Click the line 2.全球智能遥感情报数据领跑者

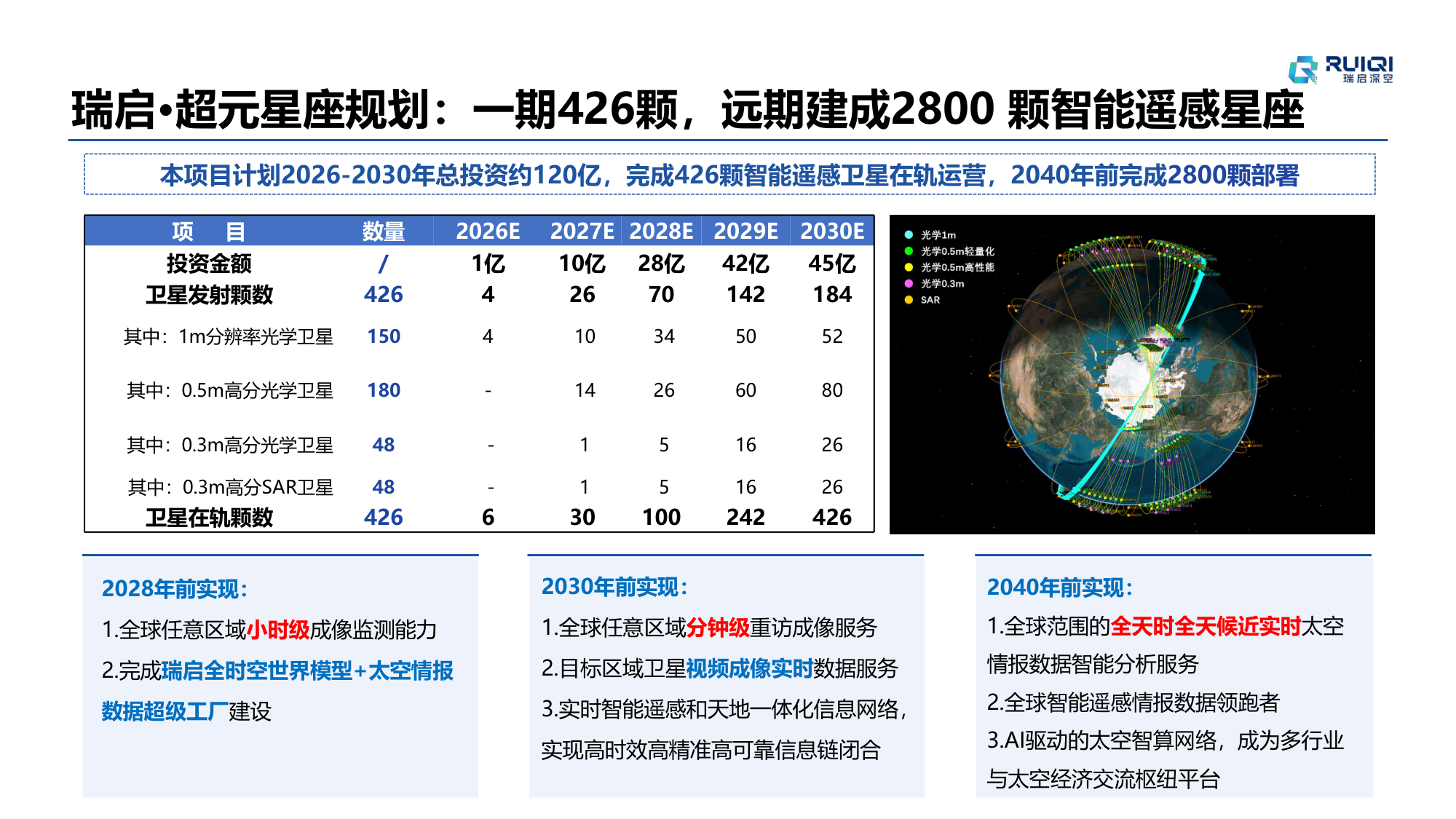[1133, 703]
